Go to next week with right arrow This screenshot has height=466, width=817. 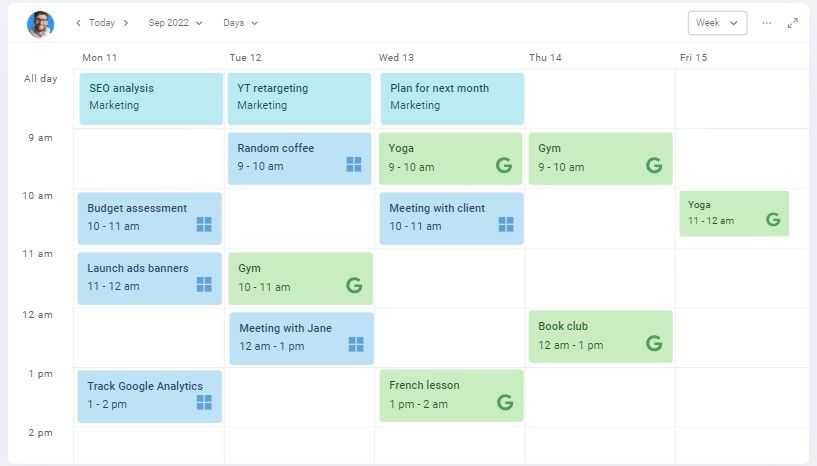(126, 23)
